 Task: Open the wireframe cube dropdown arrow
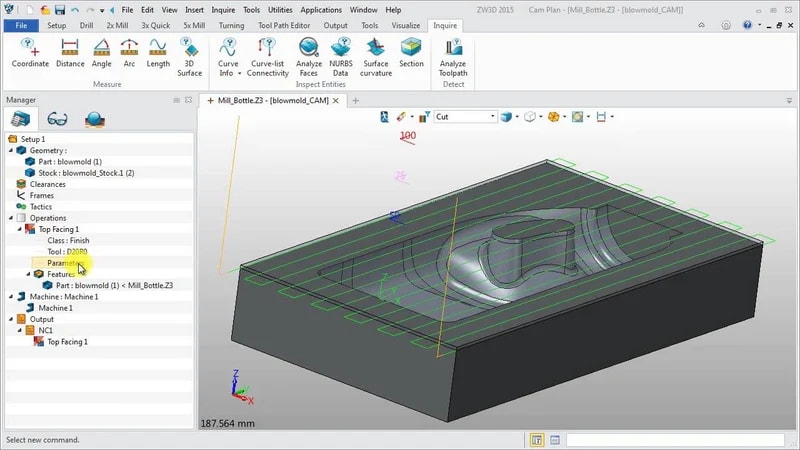541,117
